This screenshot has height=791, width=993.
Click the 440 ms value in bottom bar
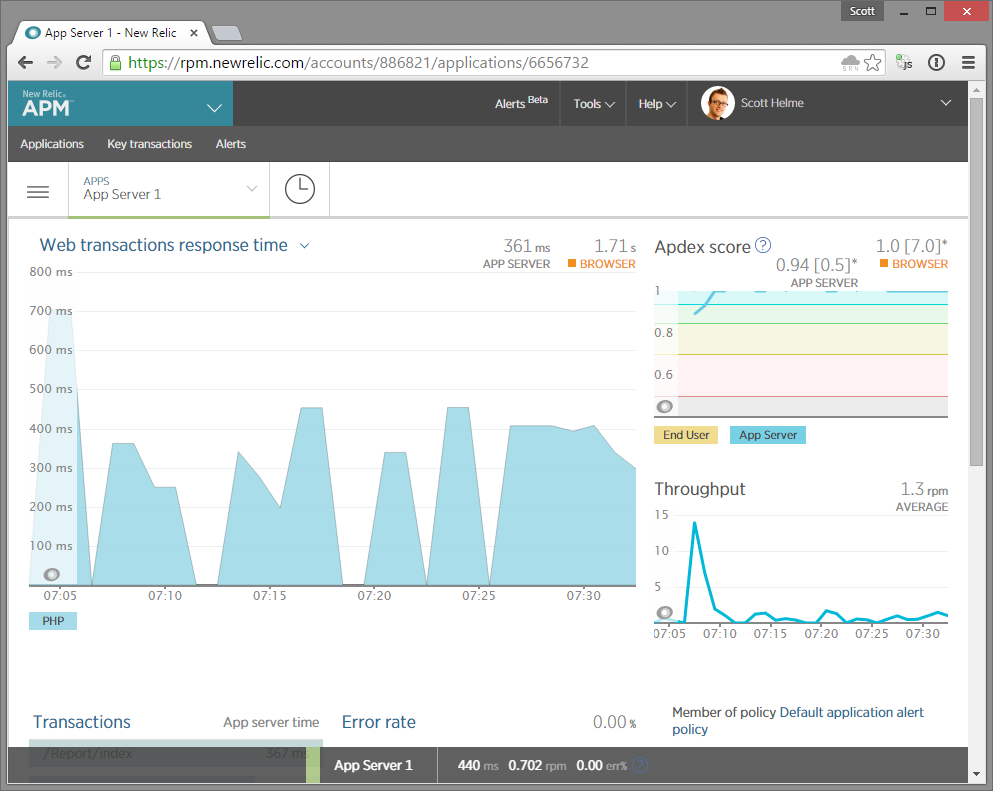click(478, 765)
